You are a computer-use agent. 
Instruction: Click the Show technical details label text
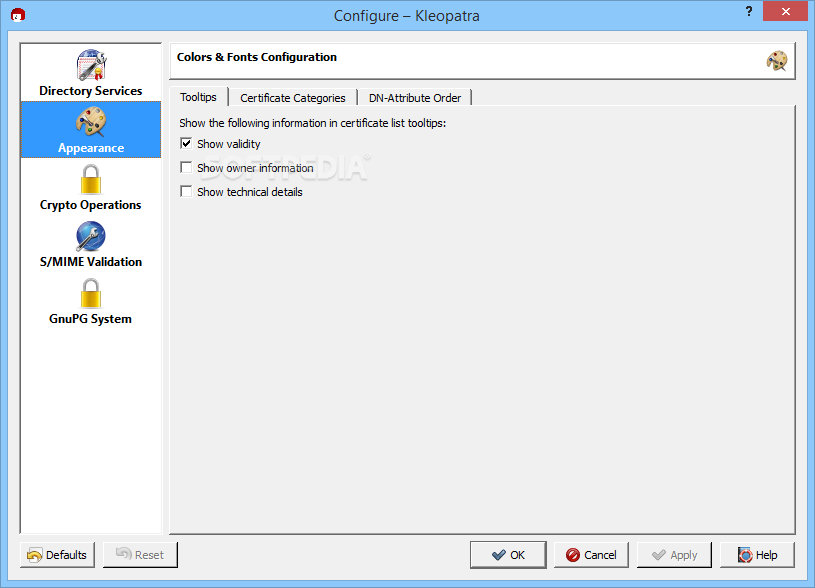pyautogui.click(x=249, y=192)
